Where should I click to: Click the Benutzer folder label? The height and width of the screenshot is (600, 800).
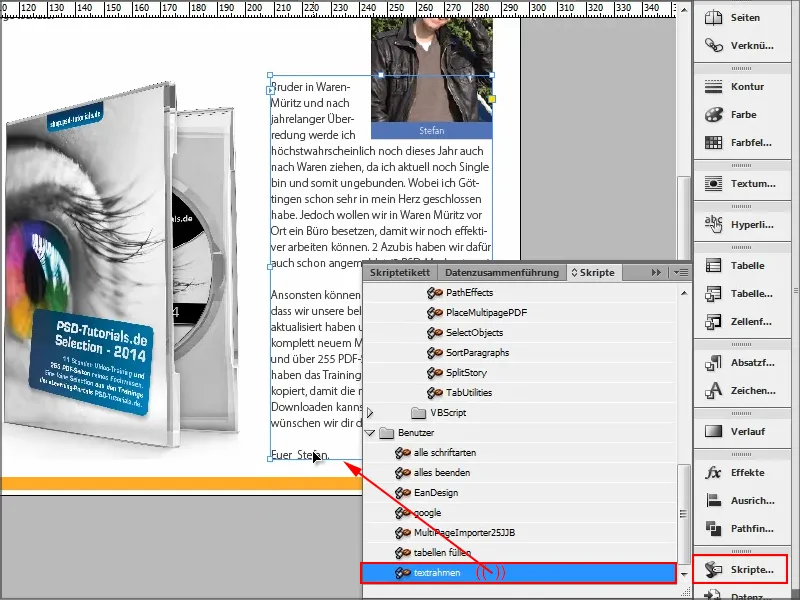pyautogui.click(x=416, y=433)
